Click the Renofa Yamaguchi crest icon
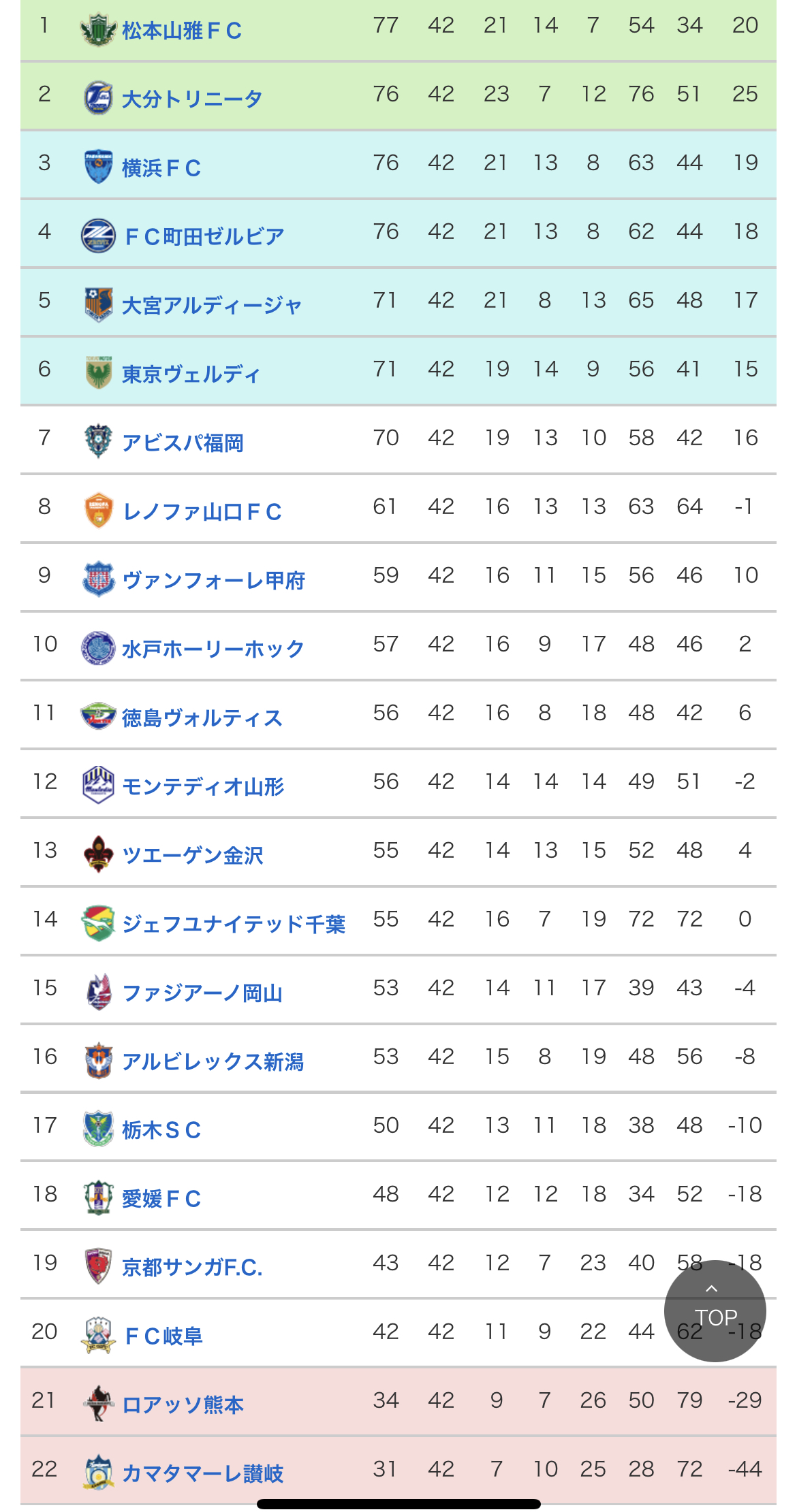 click(x=98, y=511)
